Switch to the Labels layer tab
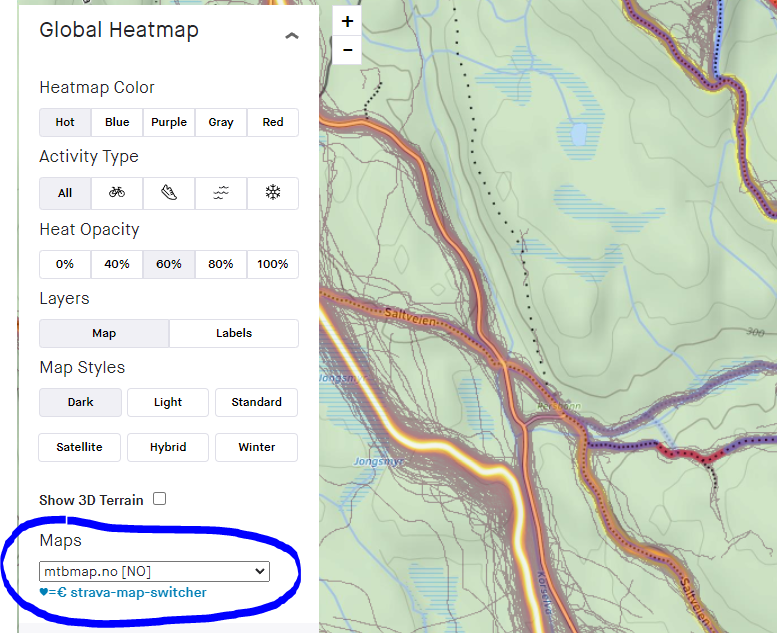The image size is (777, 633). (x=234, y=333)
